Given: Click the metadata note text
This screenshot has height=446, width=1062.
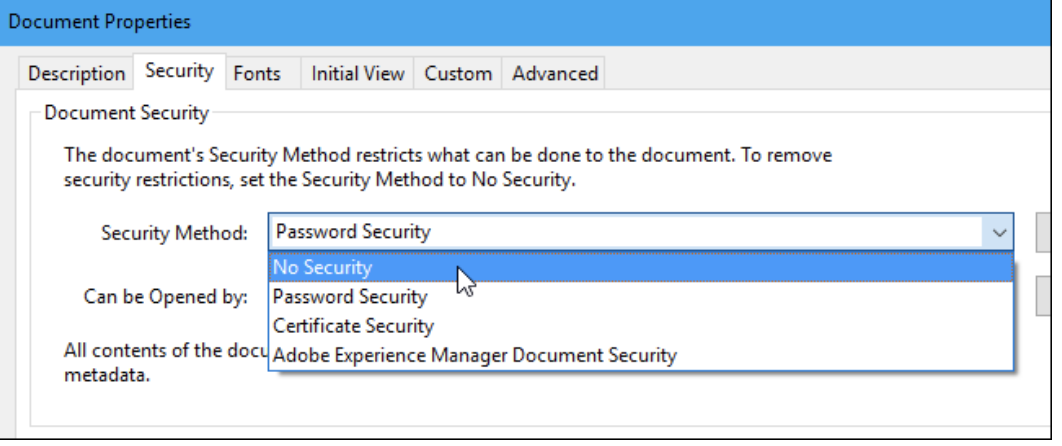Looking at the screenshot, I should [108, 376].
